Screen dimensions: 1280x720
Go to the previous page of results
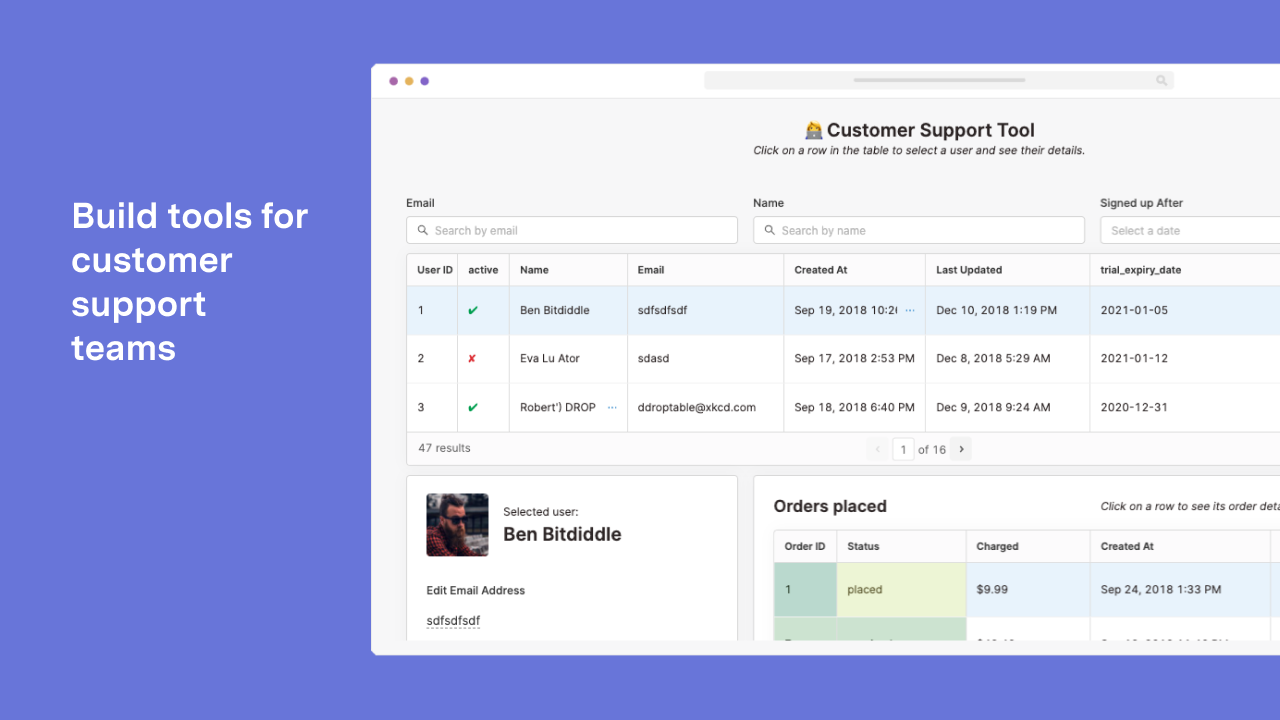click(x=878, y=450)
